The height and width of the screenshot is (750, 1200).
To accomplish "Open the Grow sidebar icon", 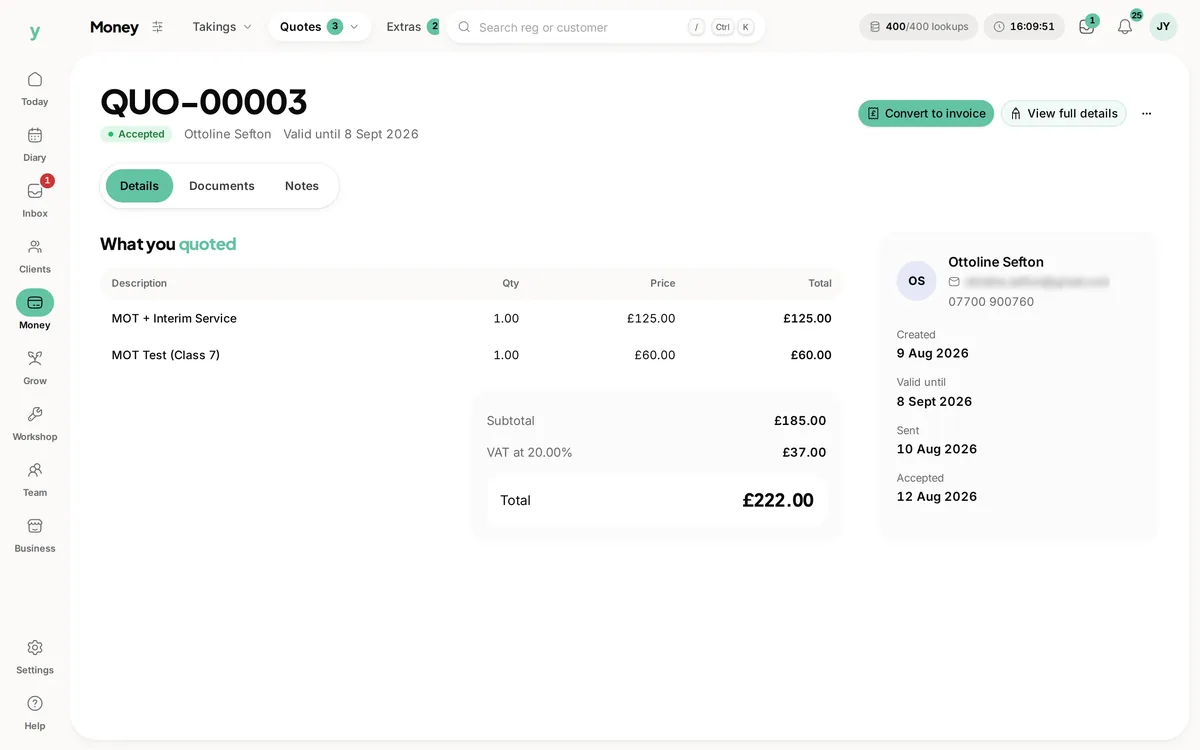I will (x=35, y=359).
